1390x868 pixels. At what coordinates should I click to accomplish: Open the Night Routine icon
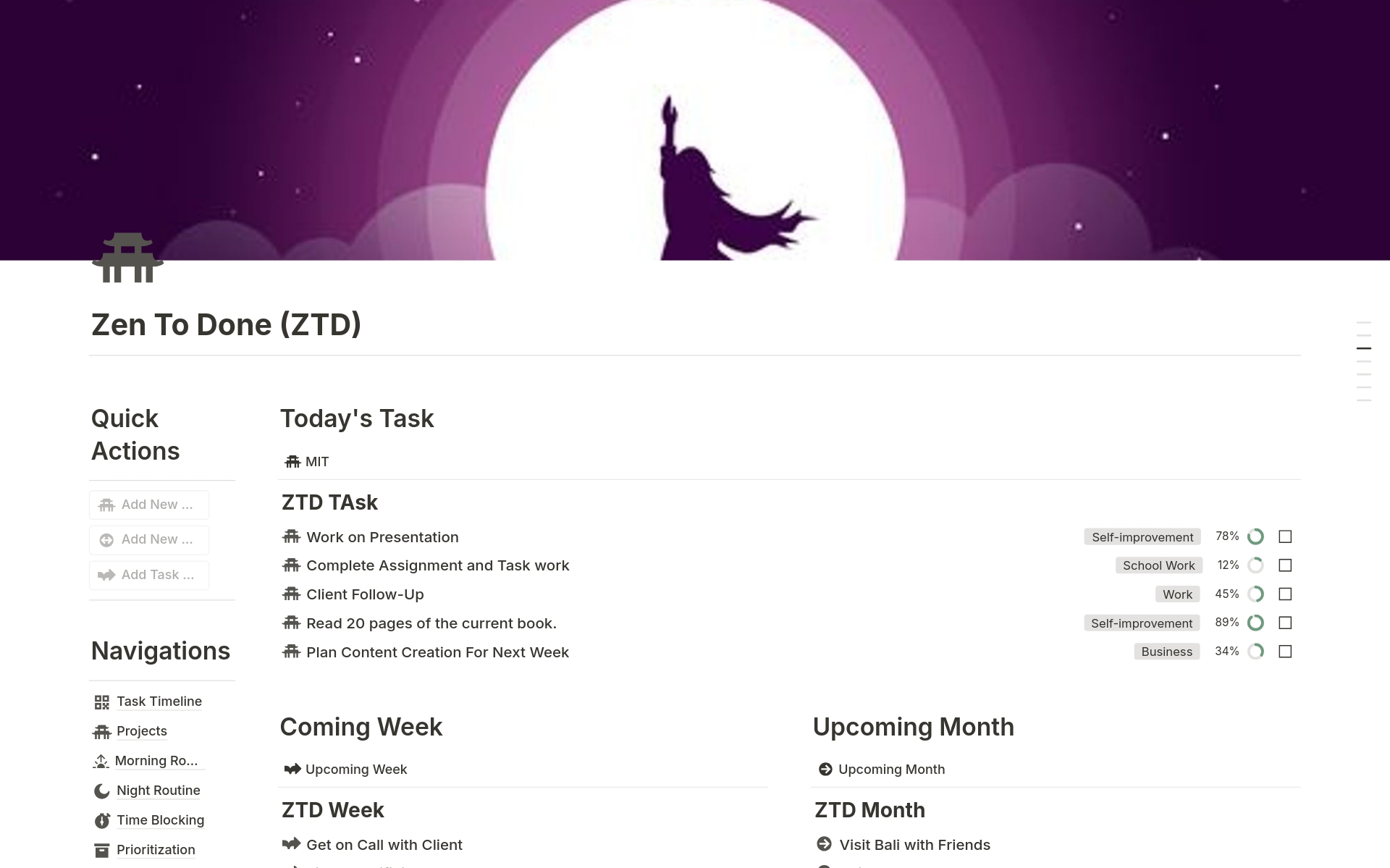click(100, 791)
